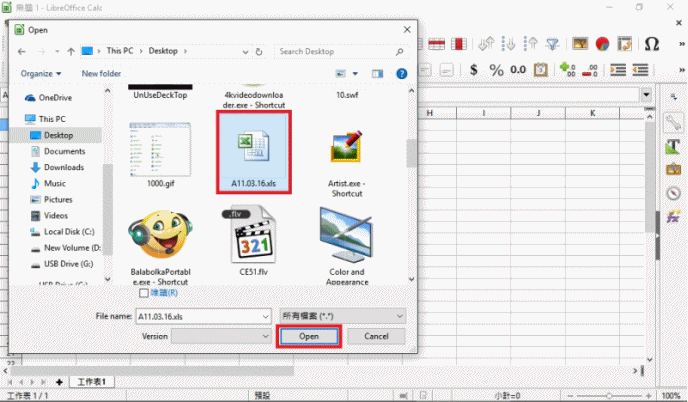The height and width of the screenshot is (402, 688).
Task: Click the Open button
Action: (x=309, y=337)
